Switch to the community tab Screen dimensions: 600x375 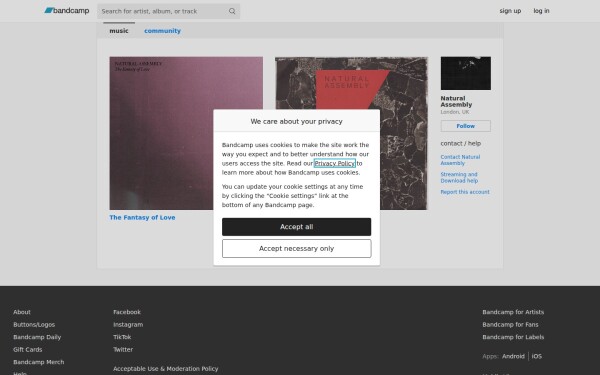(162, 31)
